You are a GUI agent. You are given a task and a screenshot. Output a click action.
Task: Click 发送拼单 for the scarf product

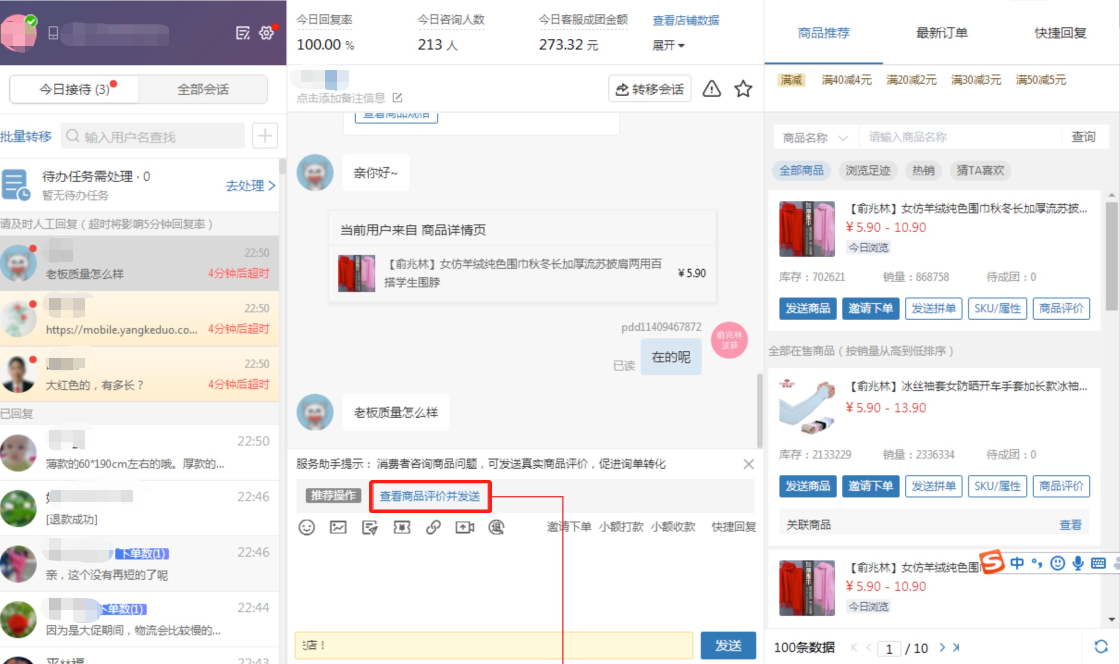934,308
